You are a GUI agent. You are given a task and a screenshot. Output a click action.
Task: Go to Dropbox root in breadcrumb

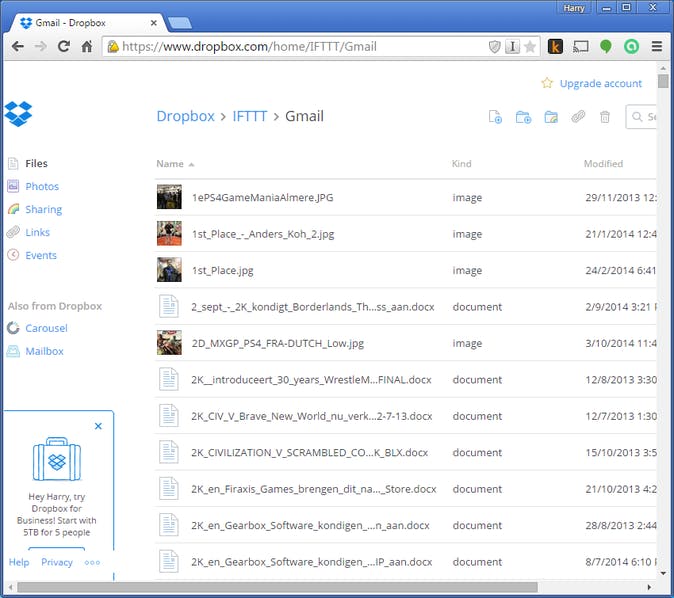(185, 116)
